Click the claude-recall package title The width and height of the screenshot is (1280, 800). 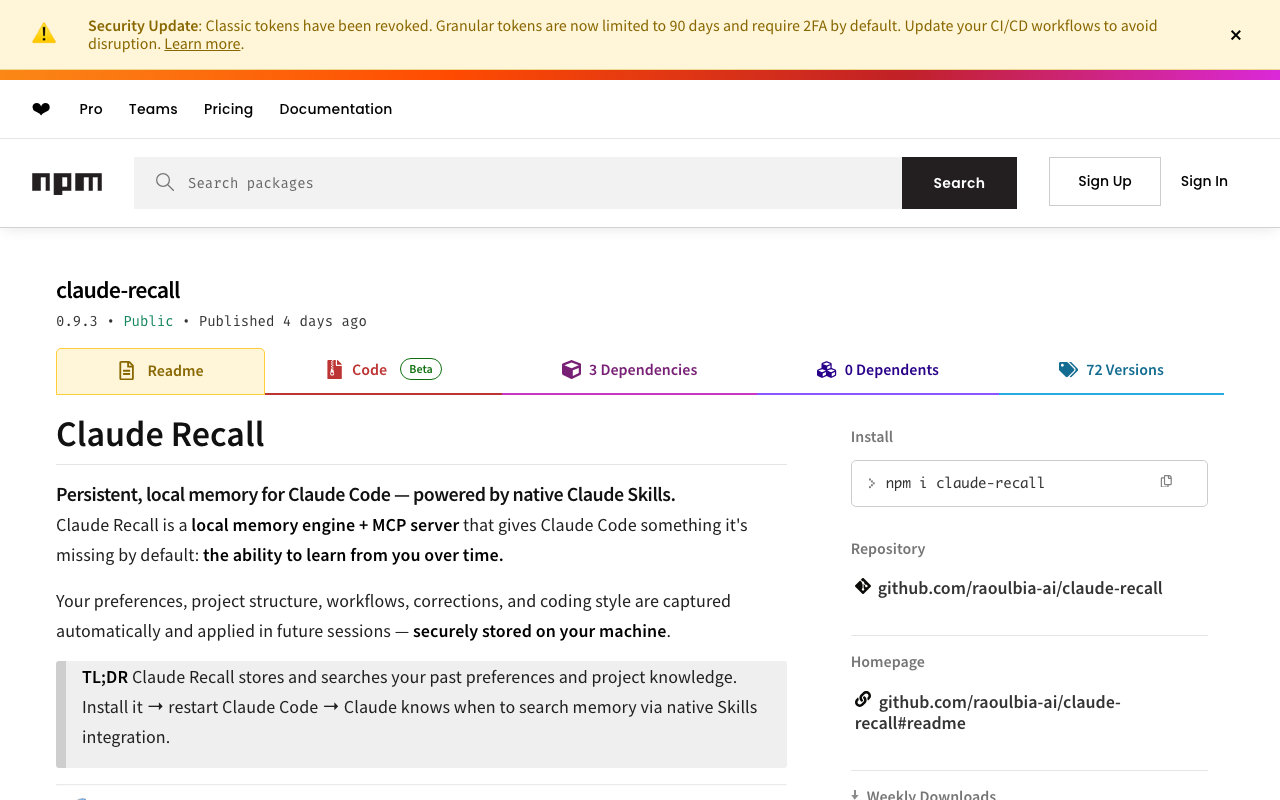[118, 290]
